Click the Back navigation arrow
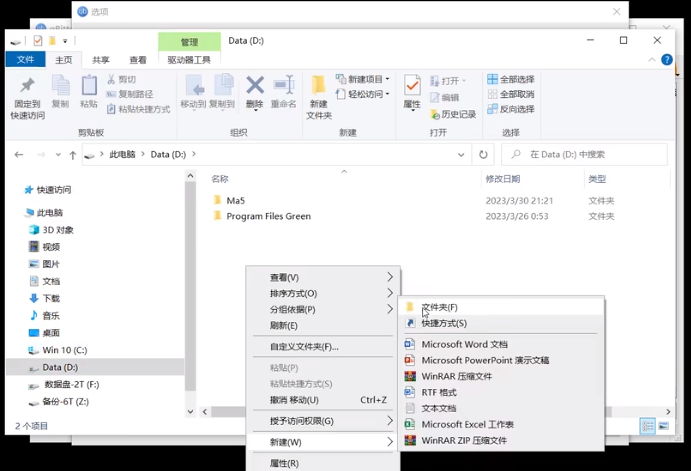The height and width of the screenshot is (471, 691). point(19,155)
